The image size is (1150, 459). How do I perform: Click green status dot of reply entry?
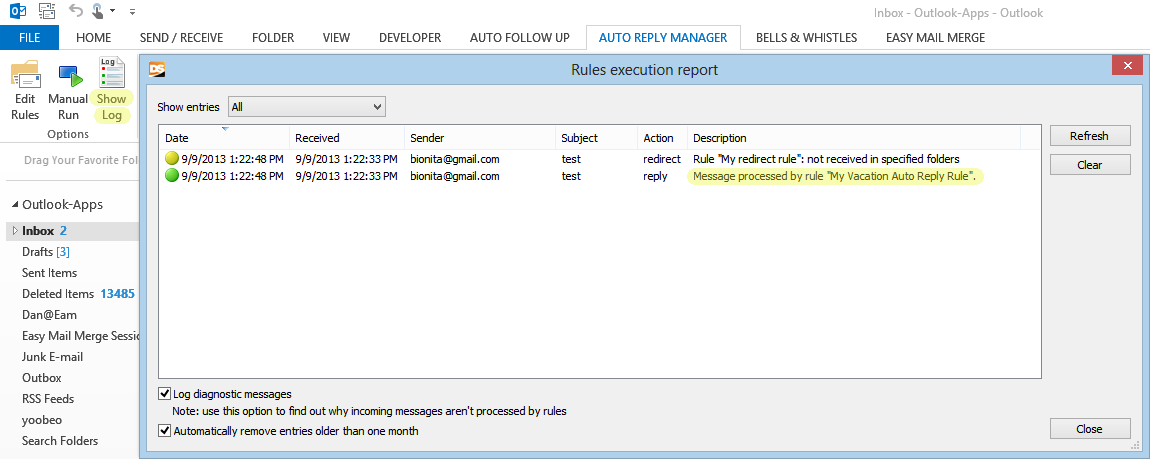click(x=172, y=176)
